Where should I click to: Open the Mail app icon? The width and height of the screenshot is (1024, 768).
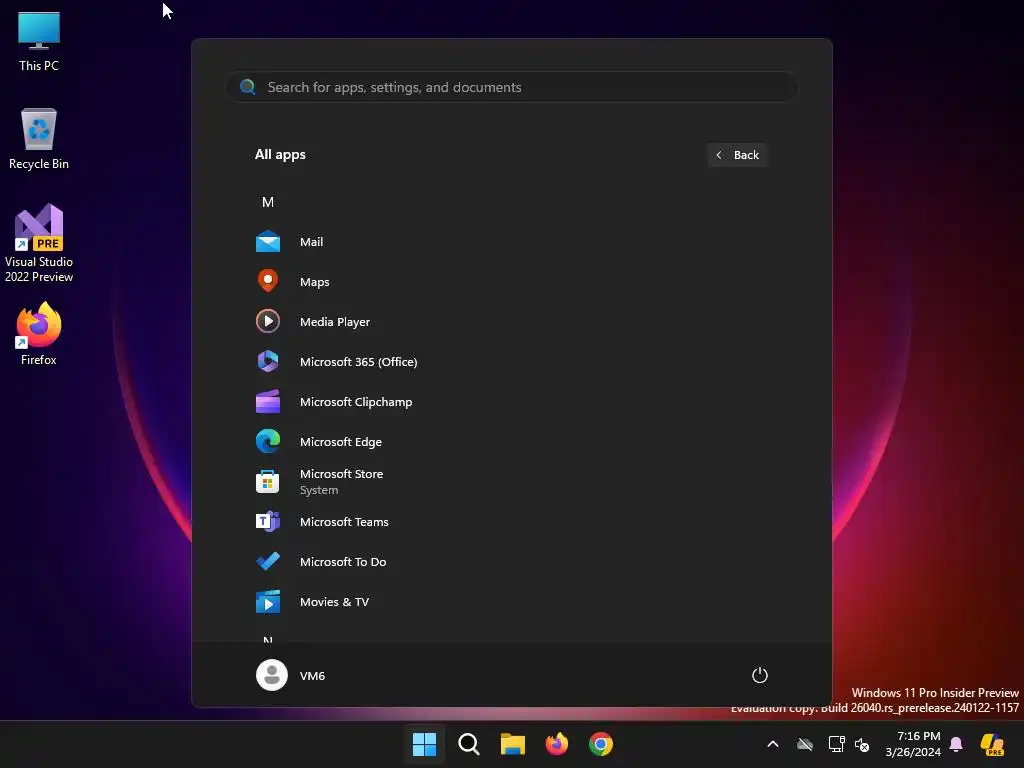point(268,242)
